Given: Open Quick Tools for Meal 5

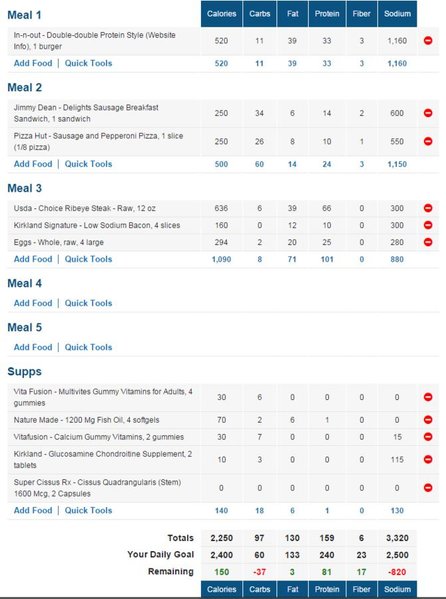Looking at the screenshot, I should click(88, 347).
